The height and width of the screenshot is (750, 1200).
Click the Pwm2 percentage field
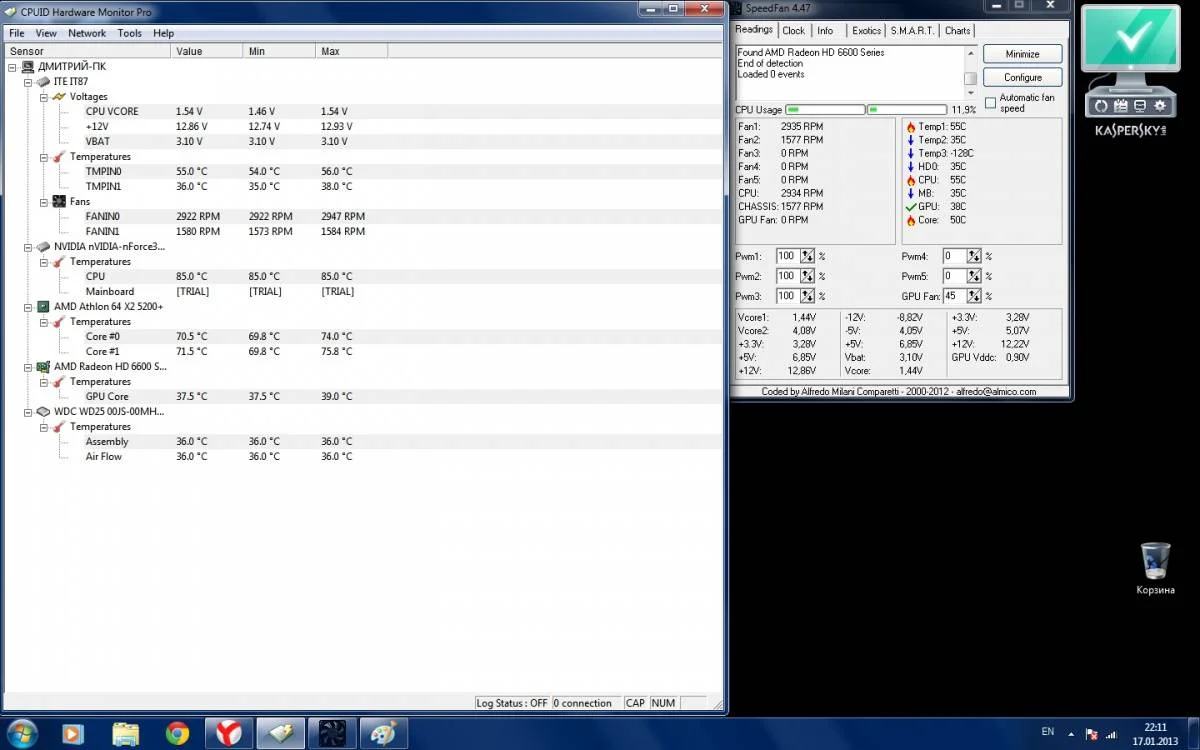click(787, 276)
